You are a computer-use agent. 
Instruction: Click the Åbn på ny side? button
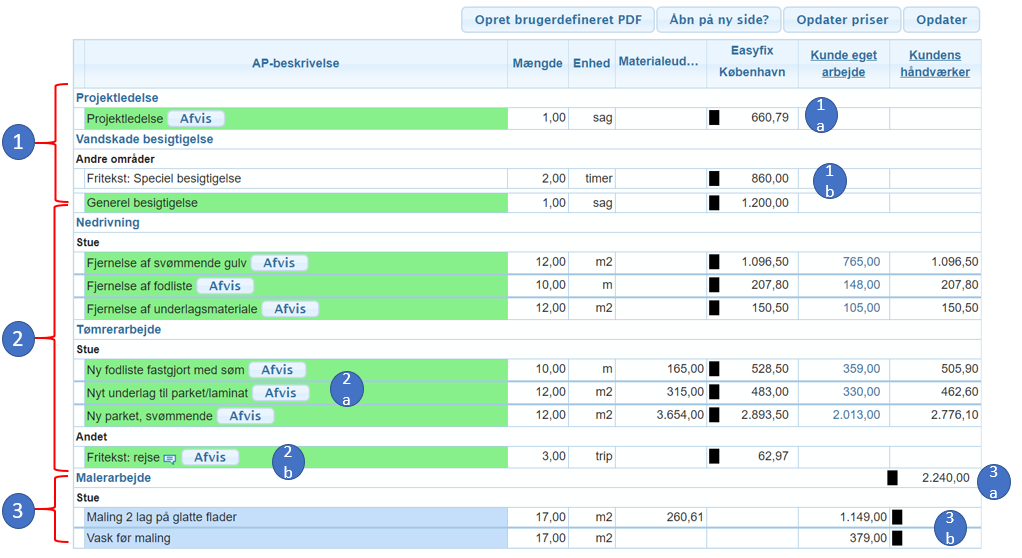coord(719,20)
